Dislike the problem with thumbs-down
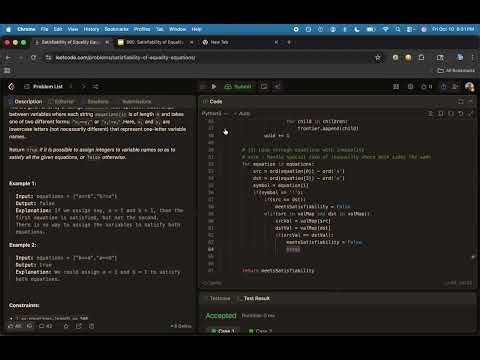This screenshot has height=360, width=480. (30, 326)
